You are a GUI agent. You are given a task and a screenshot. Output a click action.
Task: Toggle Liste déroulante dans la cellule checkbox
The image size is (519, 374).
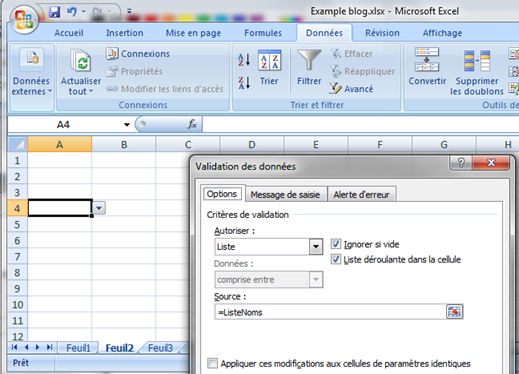pyautogui.click(x=336, y=259)
